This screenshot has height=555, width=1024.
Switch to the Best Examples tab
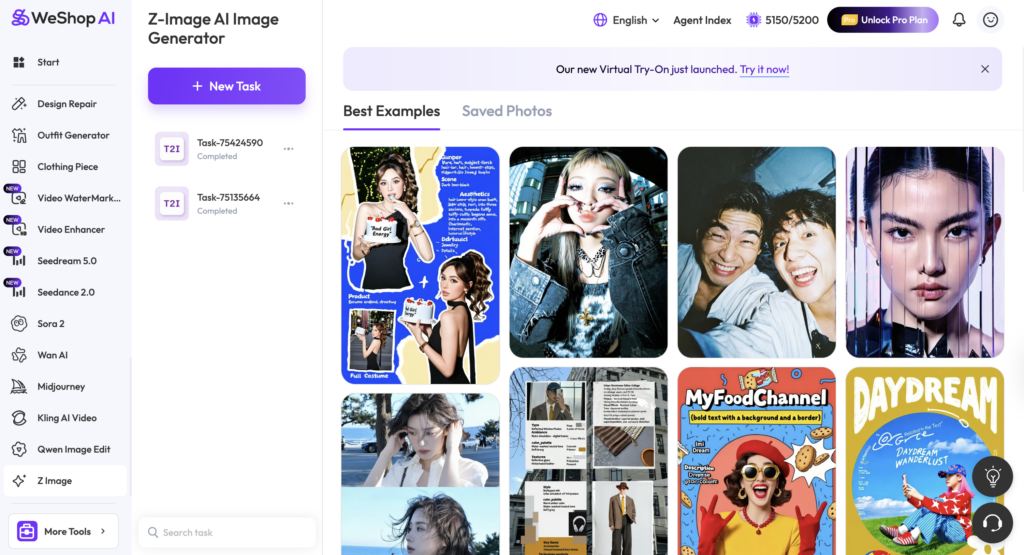392,111
